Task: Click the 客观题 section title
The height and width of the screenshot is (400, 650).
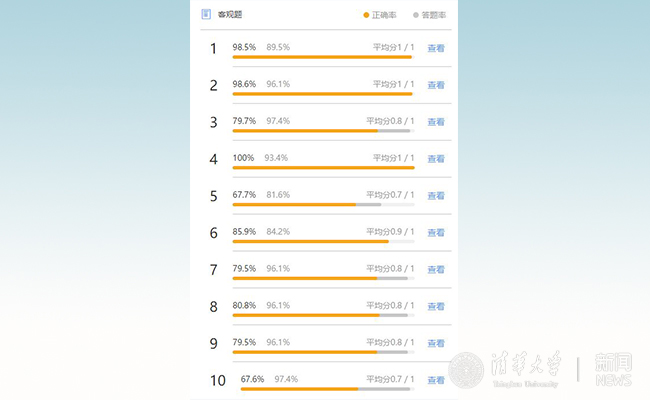Action: pos(230,15)
